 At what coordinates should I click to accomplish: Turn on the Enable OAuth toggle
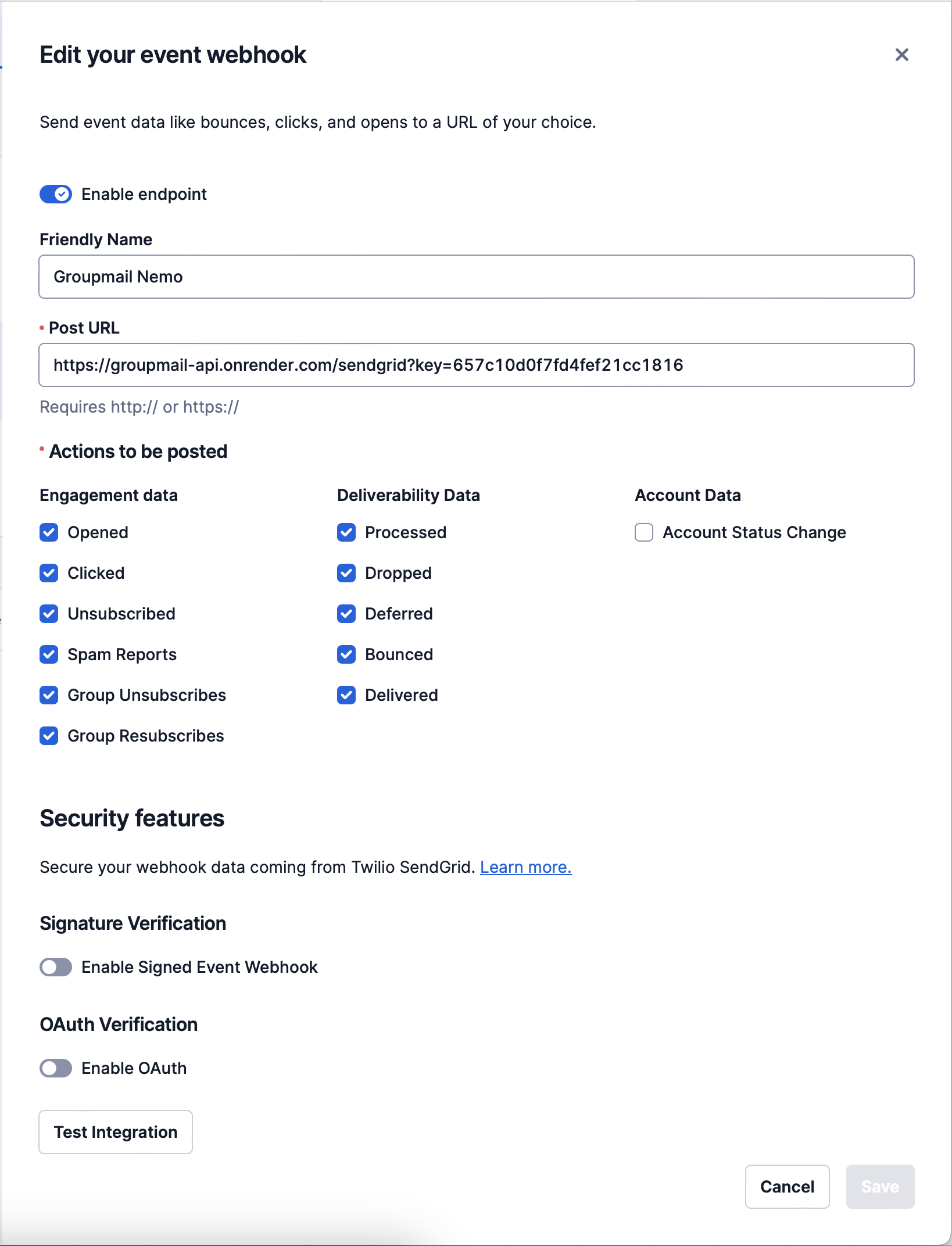[56, 1068]
